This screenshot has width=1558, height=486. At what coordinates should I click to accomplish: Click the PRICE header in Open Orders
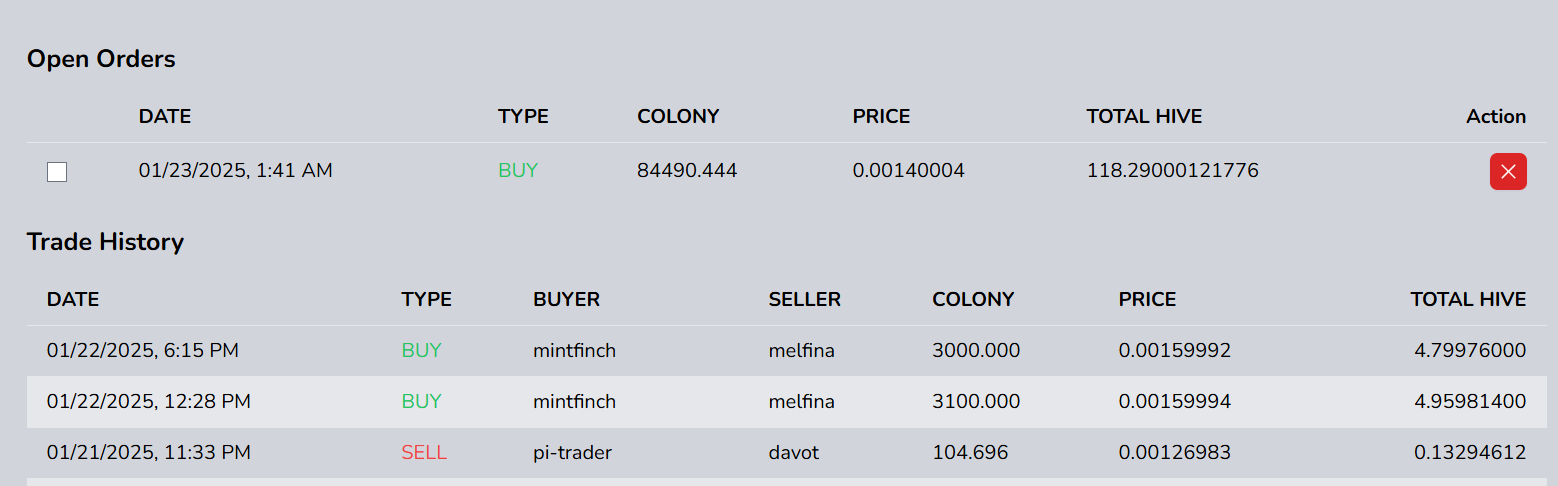(881, 116)
